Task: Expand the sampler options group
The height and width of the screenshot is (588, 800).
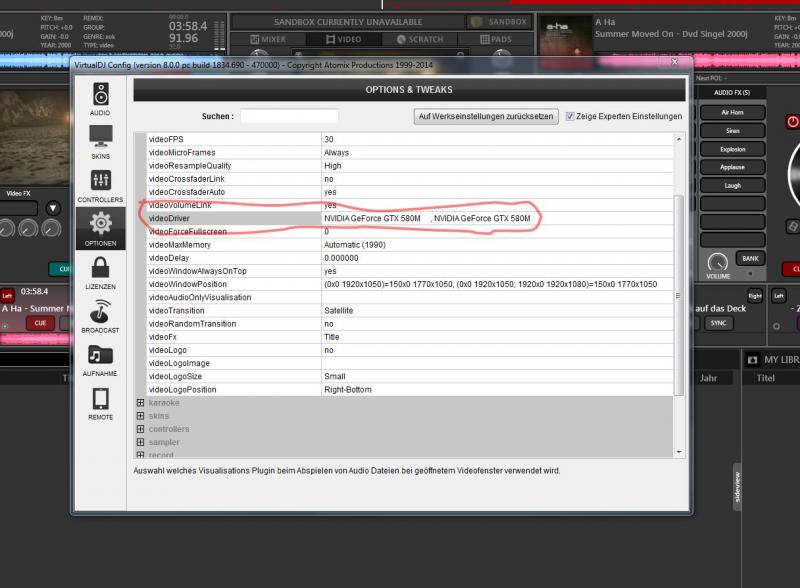Action: coord(140,442)
